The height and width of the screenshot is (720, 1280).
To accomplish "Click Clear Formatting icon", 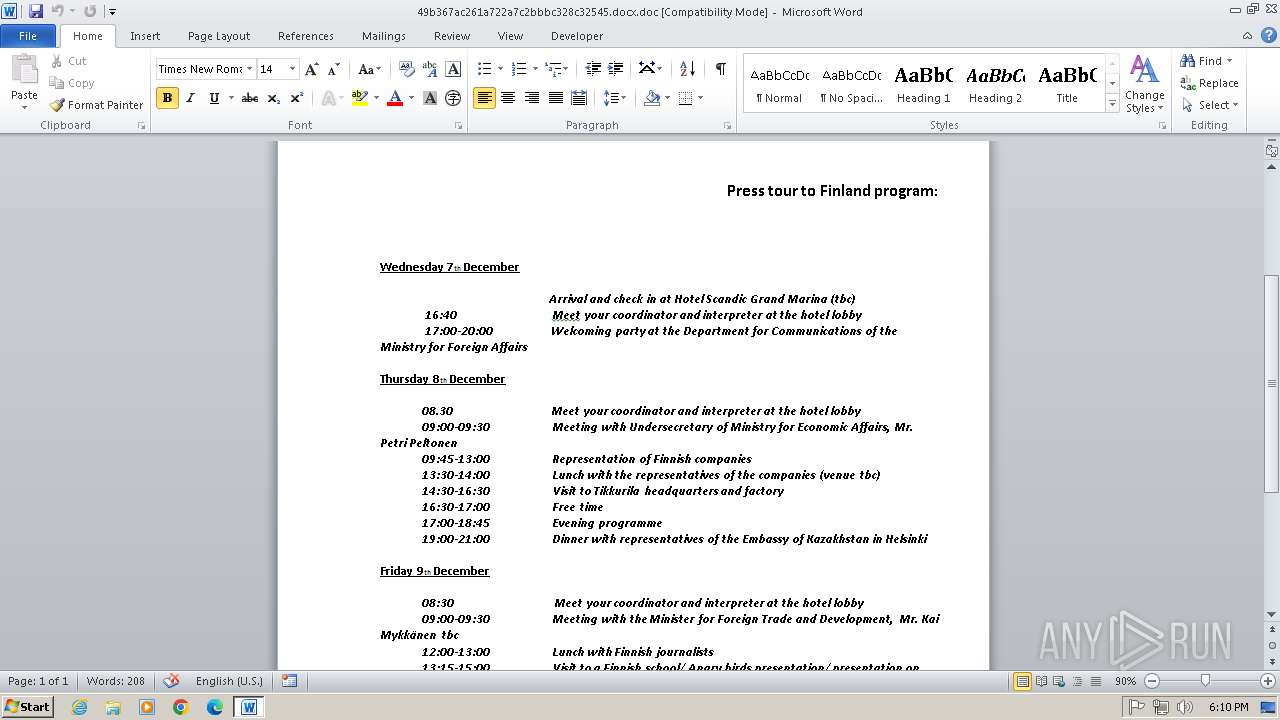I will (407, 69).
